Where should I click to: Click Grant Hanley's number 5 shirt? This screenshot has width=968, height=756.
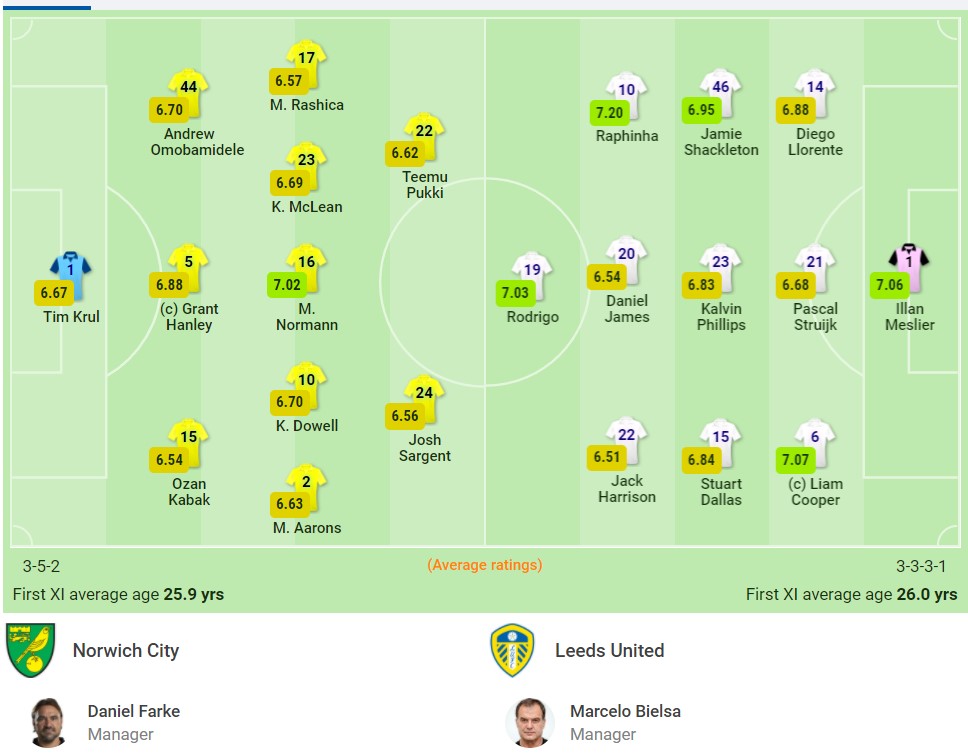pyautogui.click(x=188, y=264)
